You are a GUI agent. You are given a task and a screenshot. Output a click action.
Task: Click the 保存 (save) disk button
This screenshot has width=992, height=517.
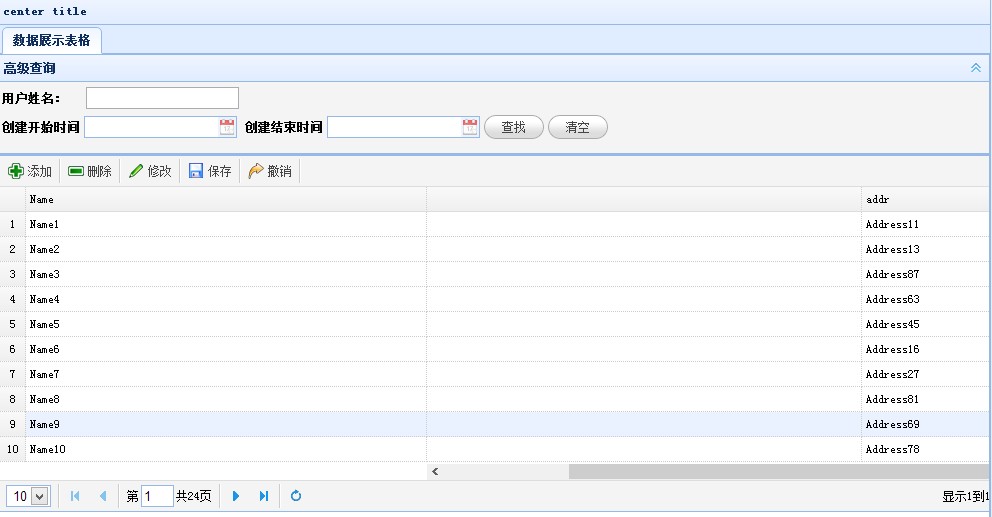tap(210, 171)
